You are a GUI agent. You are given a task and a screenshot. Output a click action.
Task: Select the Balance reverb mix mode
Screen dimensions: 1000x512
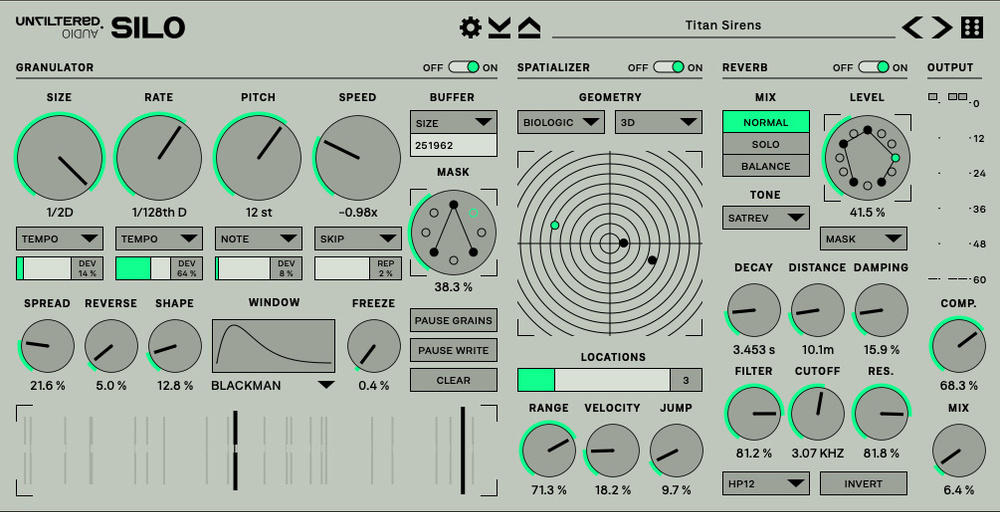(x=766, y=166)
